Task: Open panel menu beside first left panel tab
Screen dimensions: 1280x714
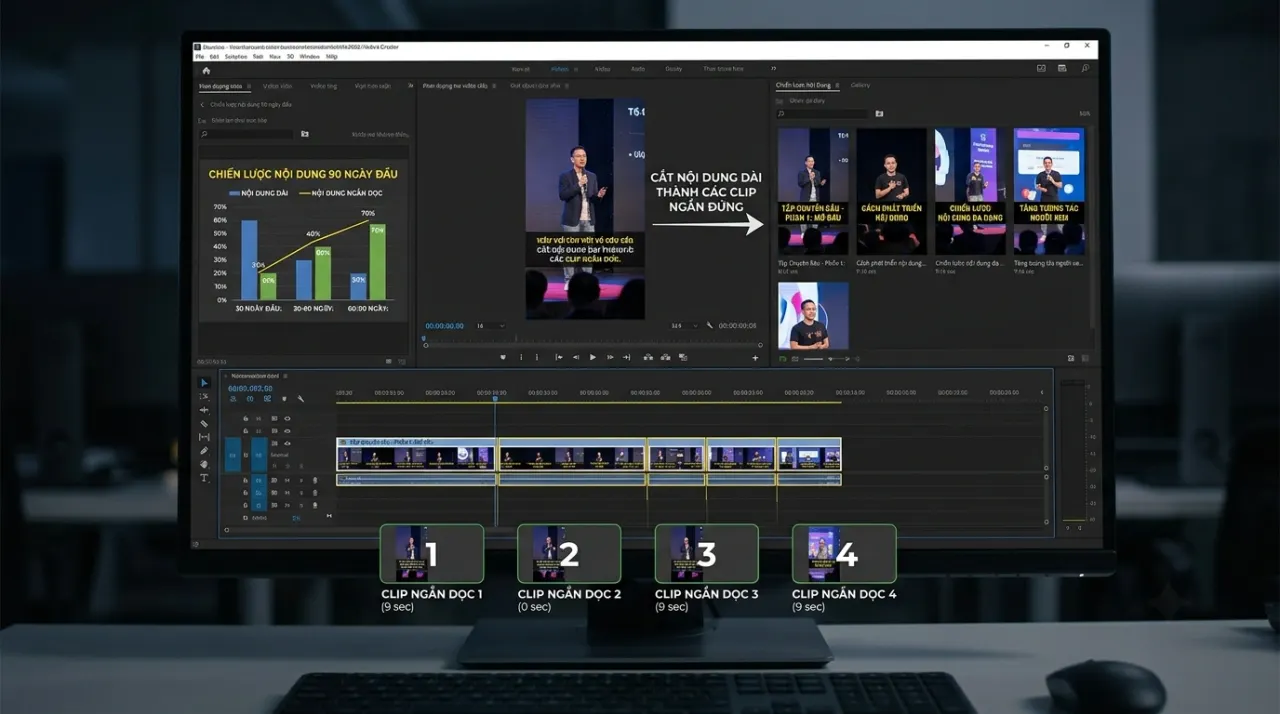Action: (x=249, y=86)
